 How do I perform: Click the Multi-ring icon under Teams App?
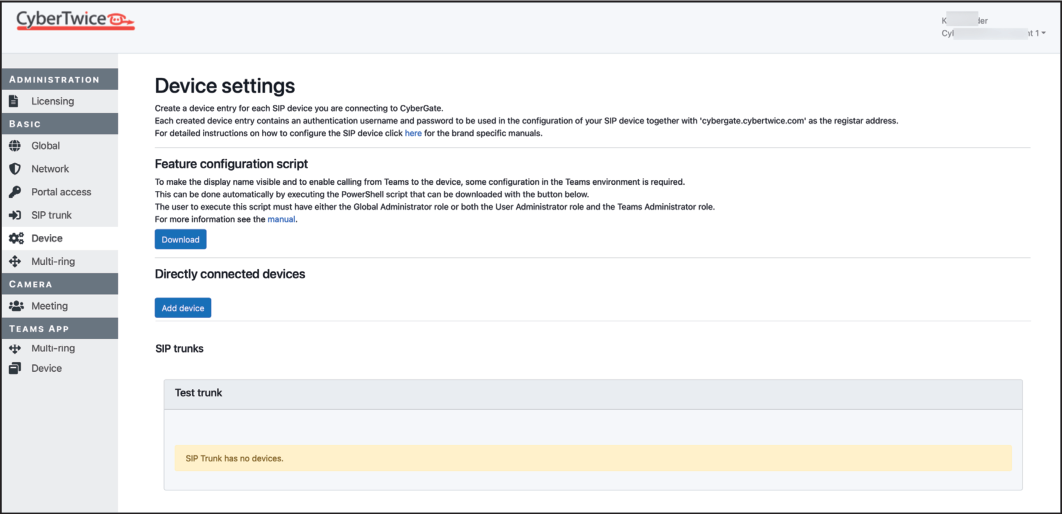click(x=14, y=349)
